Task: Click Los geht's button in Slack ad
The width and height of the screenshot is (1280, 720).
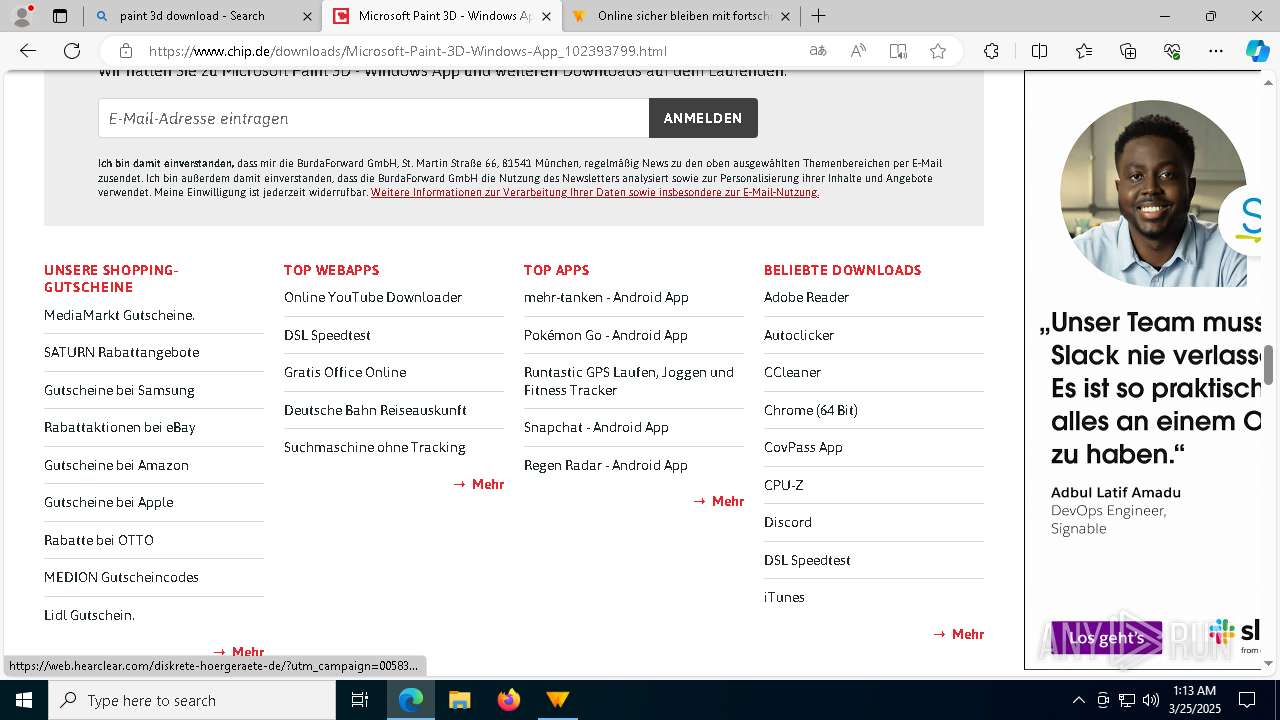Action: pyautogui.click(x=1106, y=638)
